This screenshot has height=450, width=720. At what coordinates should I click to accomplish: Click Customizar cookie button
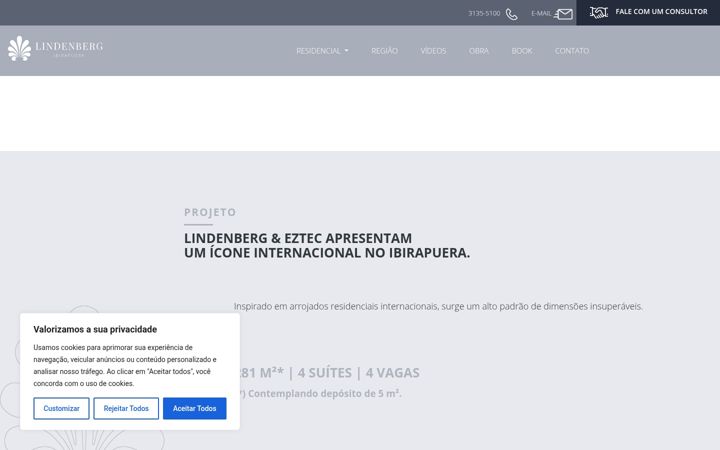pyautogui.click(x=62, y=408)
